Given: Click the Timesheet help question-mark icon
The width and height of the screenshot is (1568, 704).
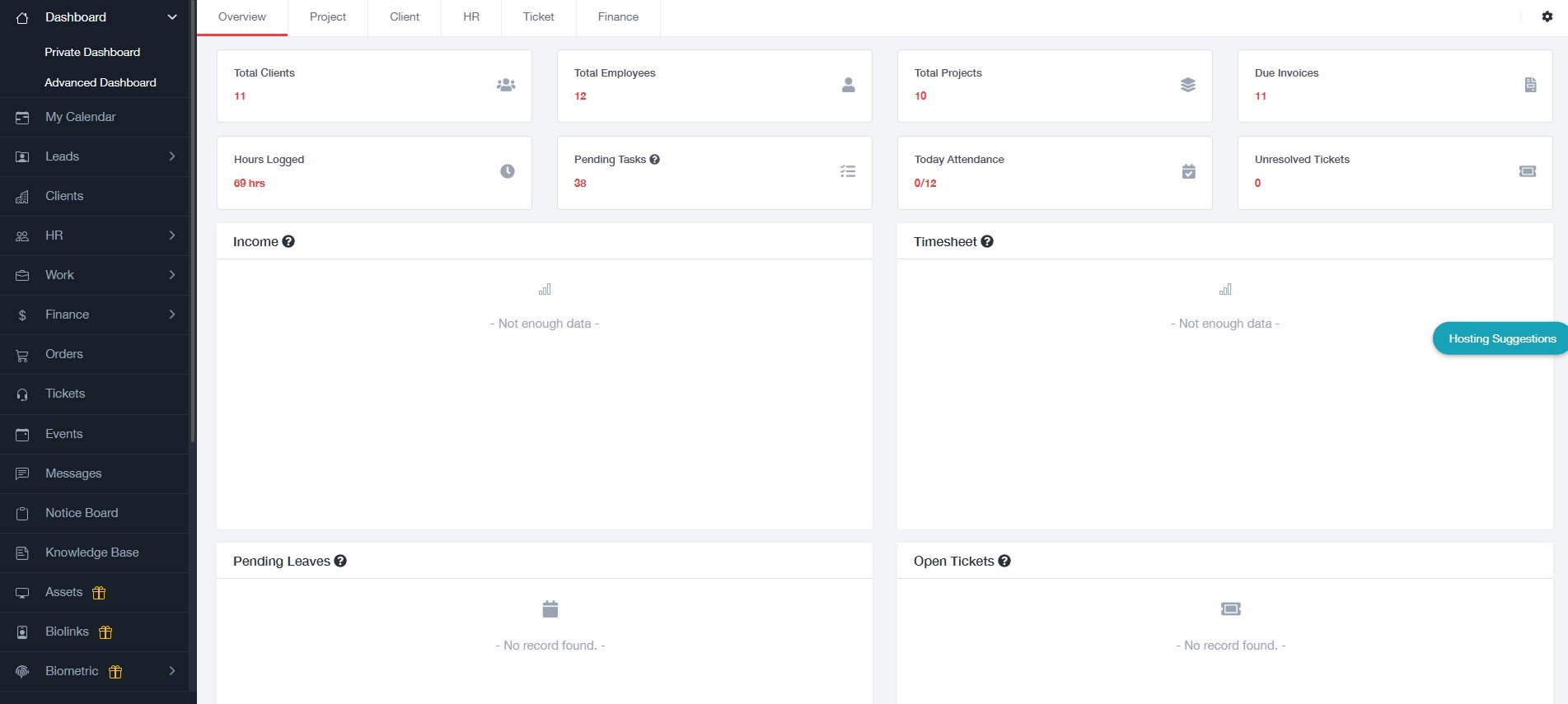Looking at the screenshot, I should tap(987, 241).
